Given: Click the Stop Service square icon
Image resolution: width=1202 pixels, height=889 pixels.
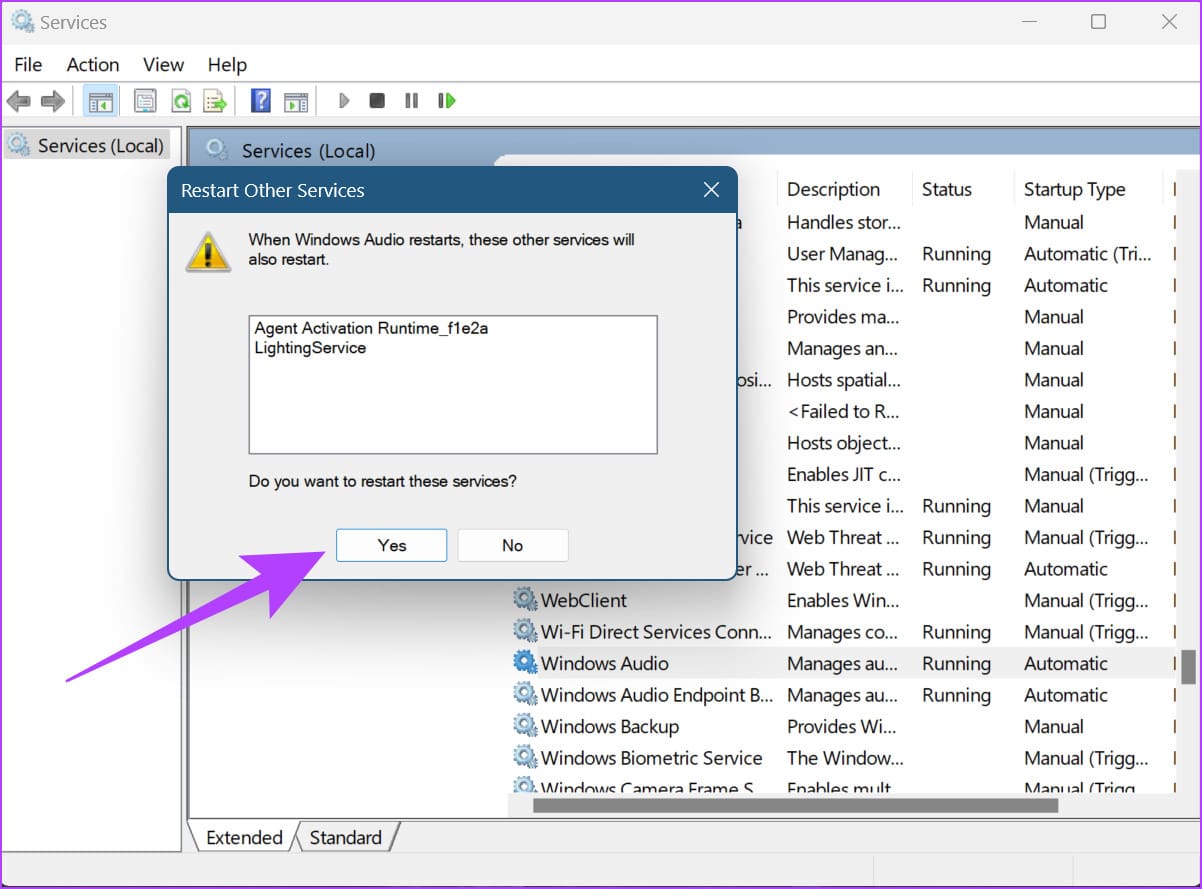Looking at the screenshot, I should pyautogui.click(x=377, y=101).
